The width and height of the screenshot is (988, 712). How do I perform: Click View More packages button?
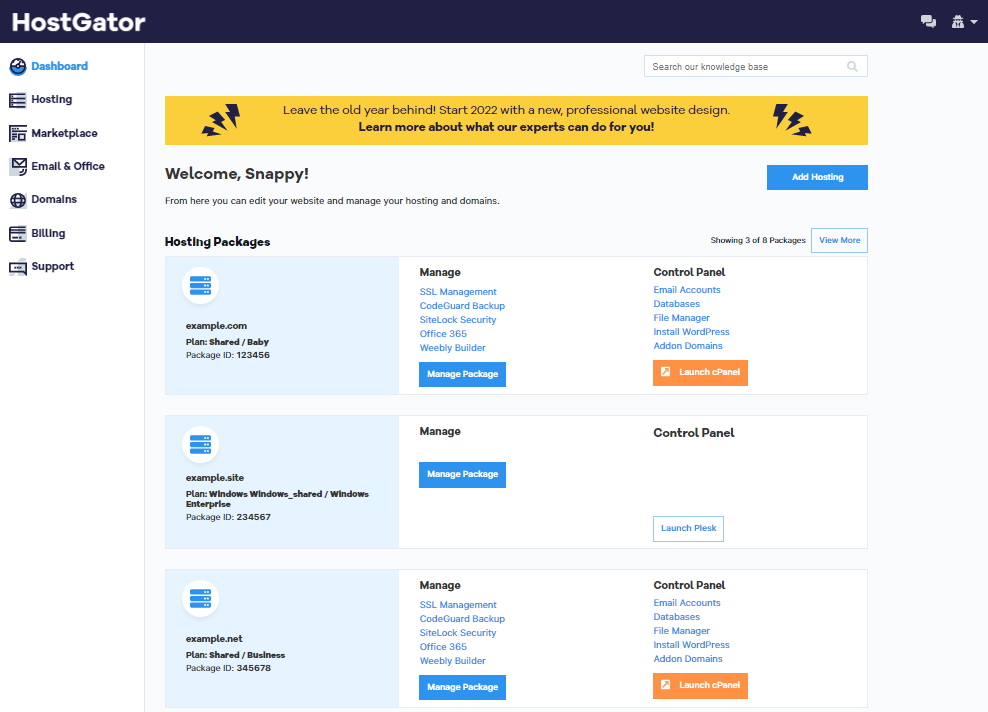pos(839,240)
